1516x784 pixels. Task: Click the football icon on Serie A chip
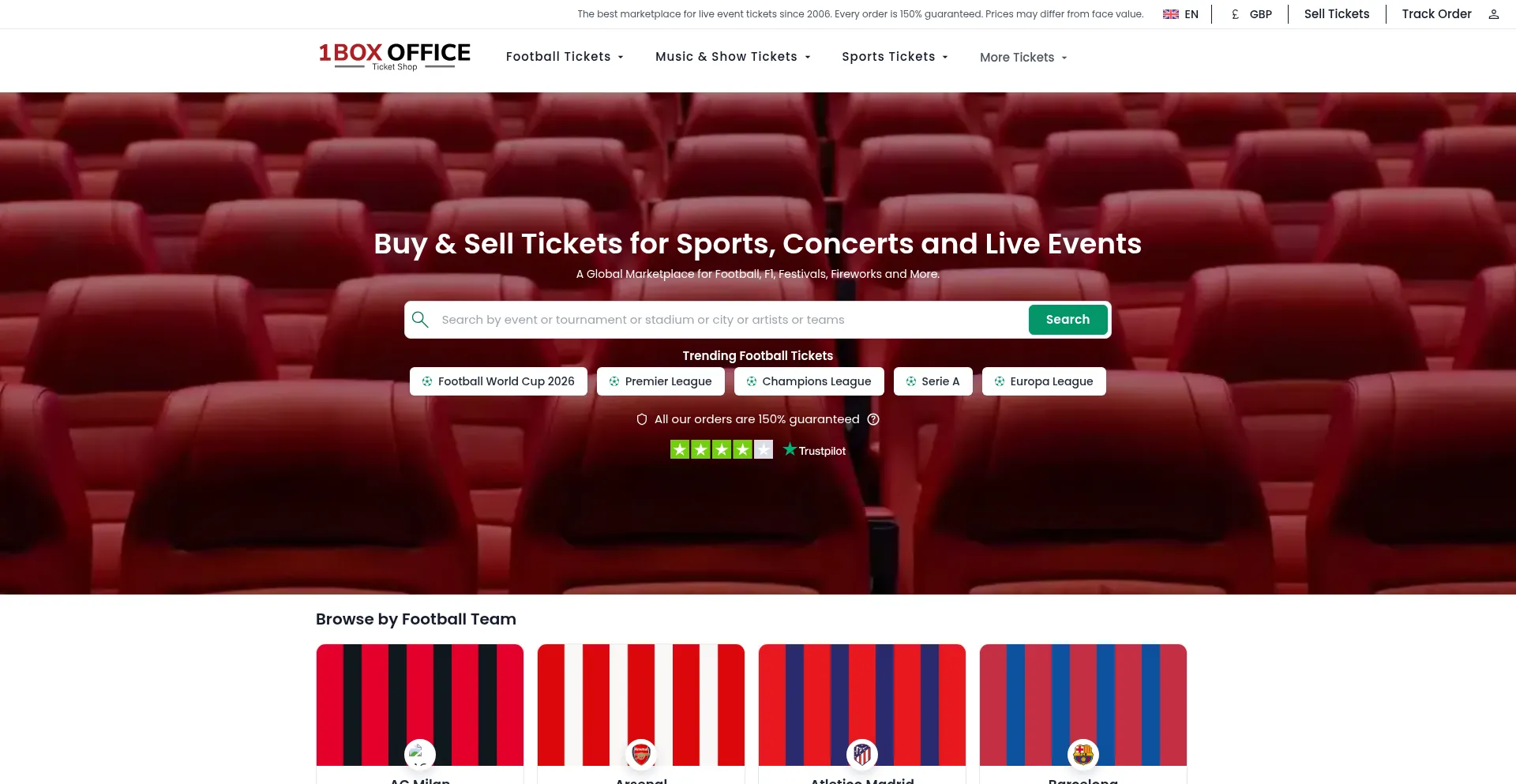[911, 381]
